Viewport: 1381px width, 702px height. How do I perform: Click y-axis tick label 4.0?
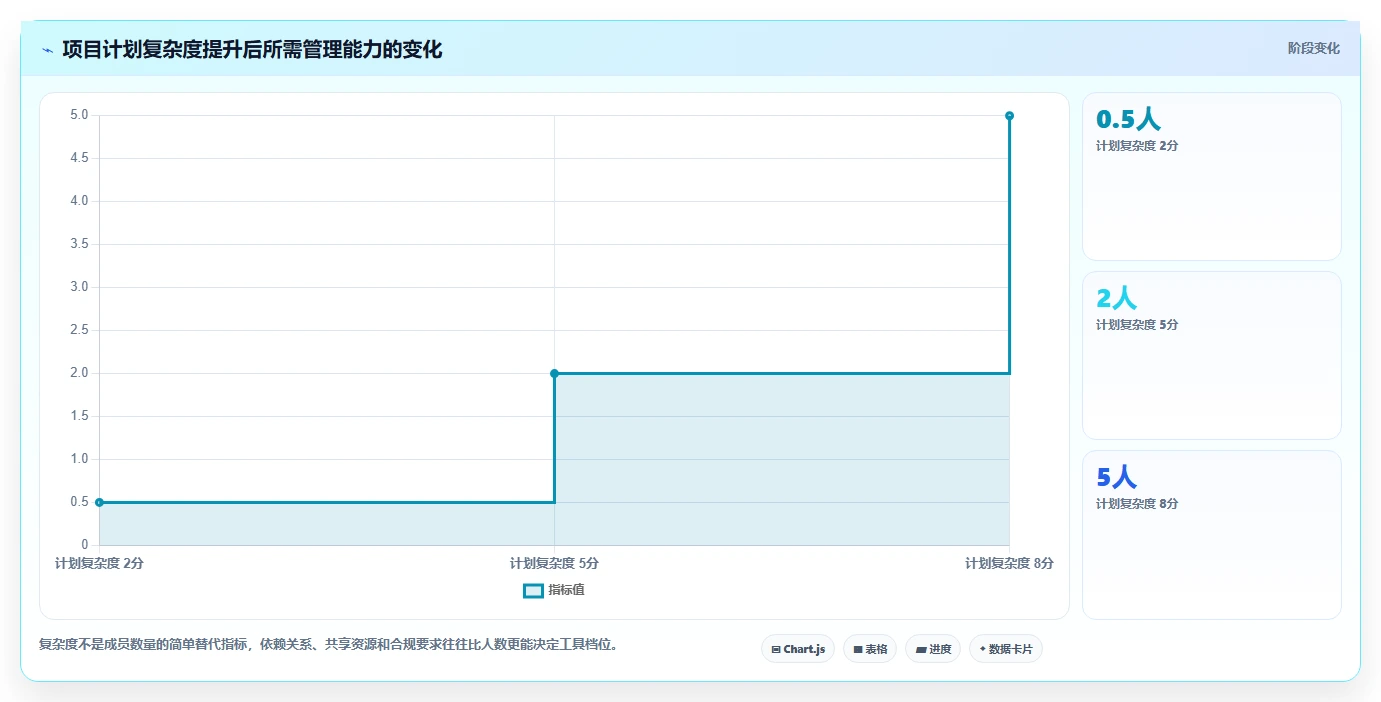pos(79,201)
